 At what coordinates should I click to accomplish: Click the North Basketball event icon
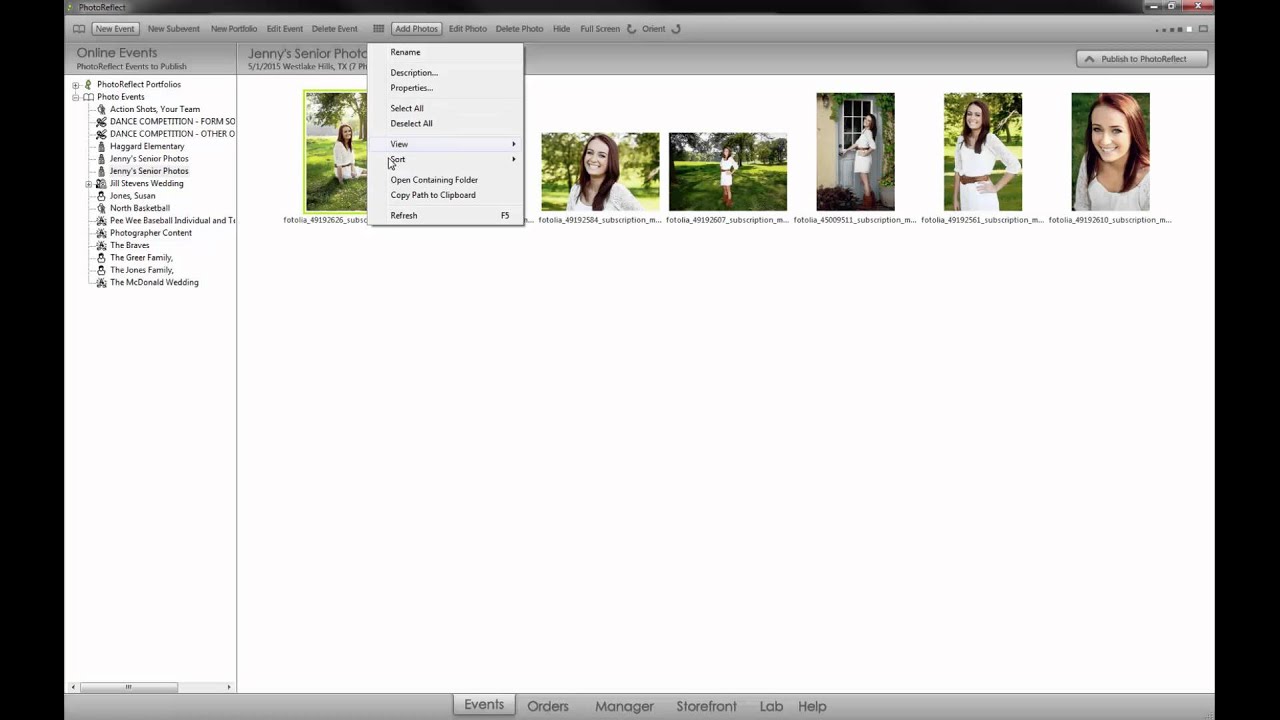click(x=101, y=208)
